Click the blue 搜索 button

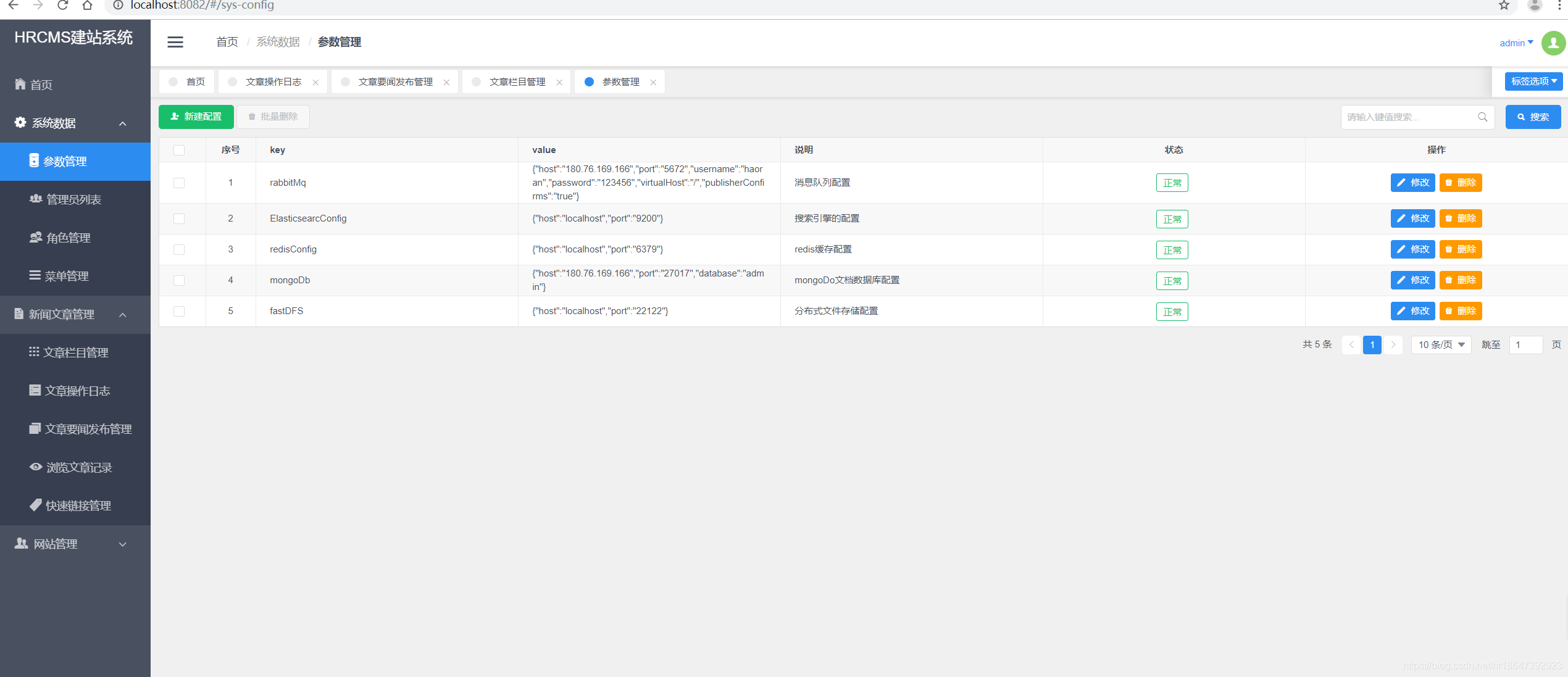coord(1533,117)
